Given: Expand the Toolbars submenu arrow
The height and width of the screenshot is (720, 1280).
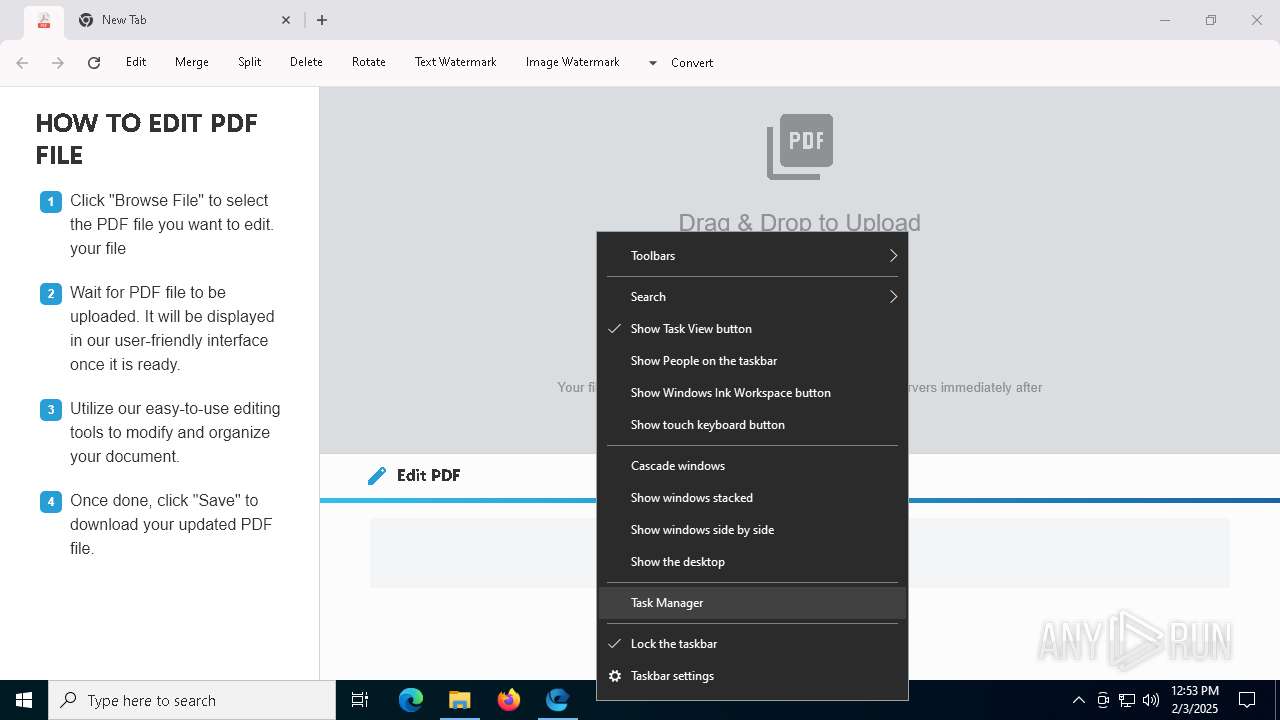Looking at the screenshot, I should coord(893,256).
